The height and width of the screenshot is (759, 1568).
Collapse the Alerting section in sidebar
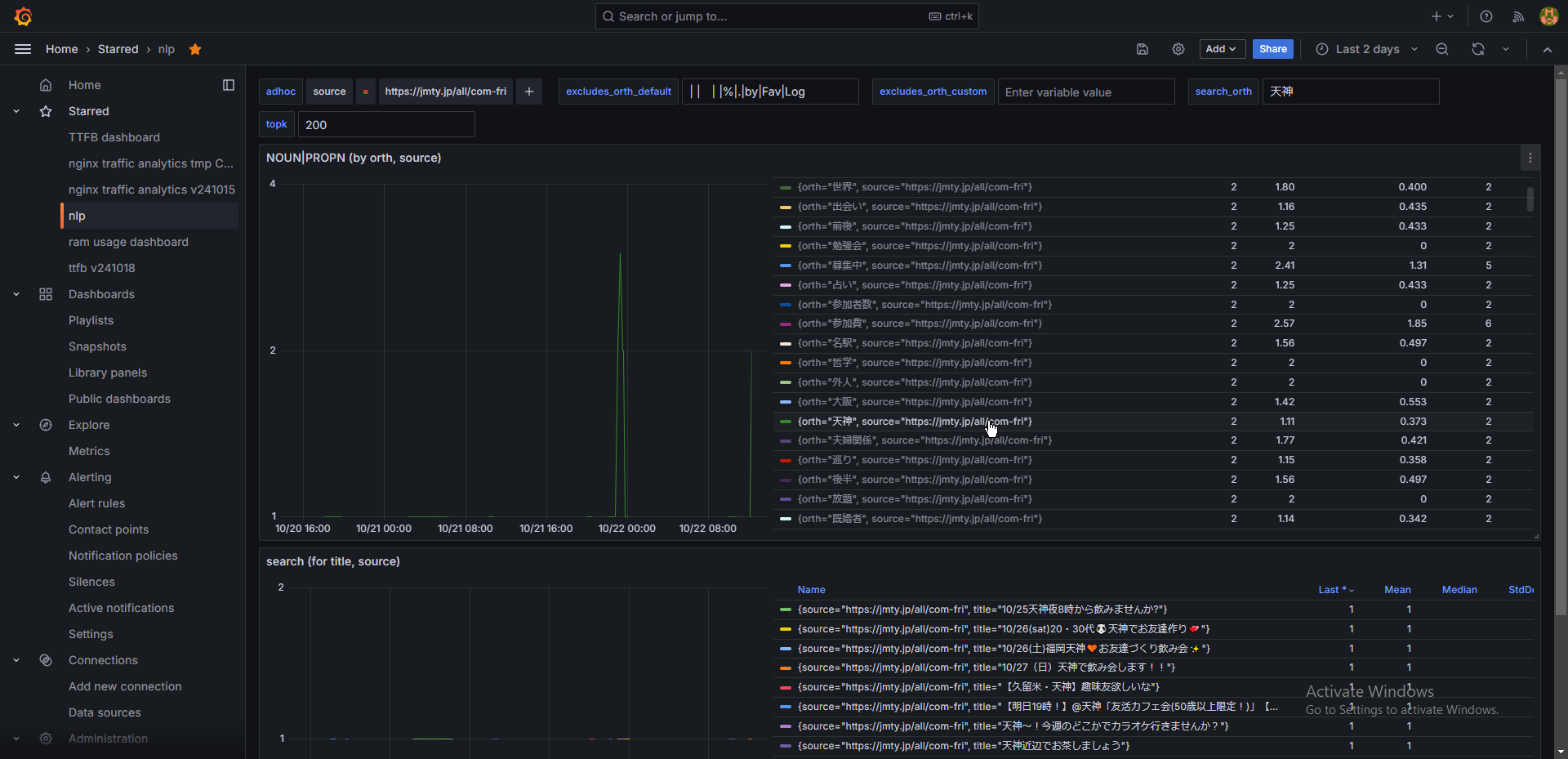click(16, 477)
